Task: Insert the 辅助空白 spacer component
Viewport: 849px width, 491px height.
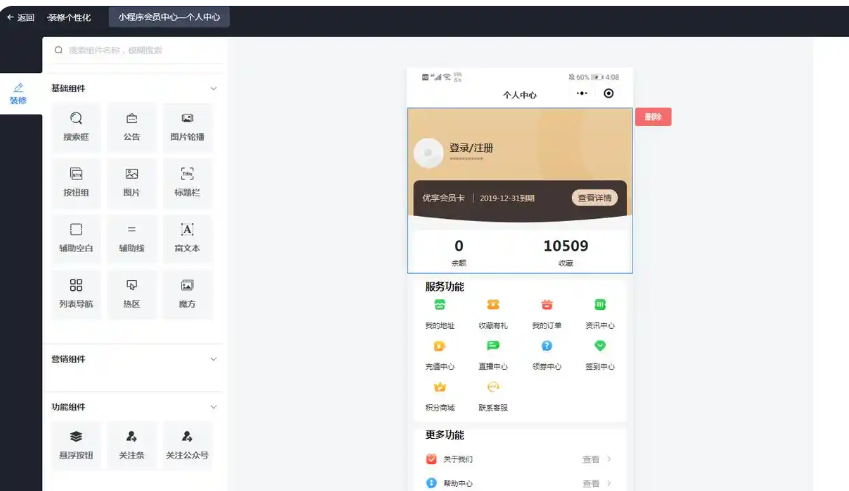Action: pos(76,238)
